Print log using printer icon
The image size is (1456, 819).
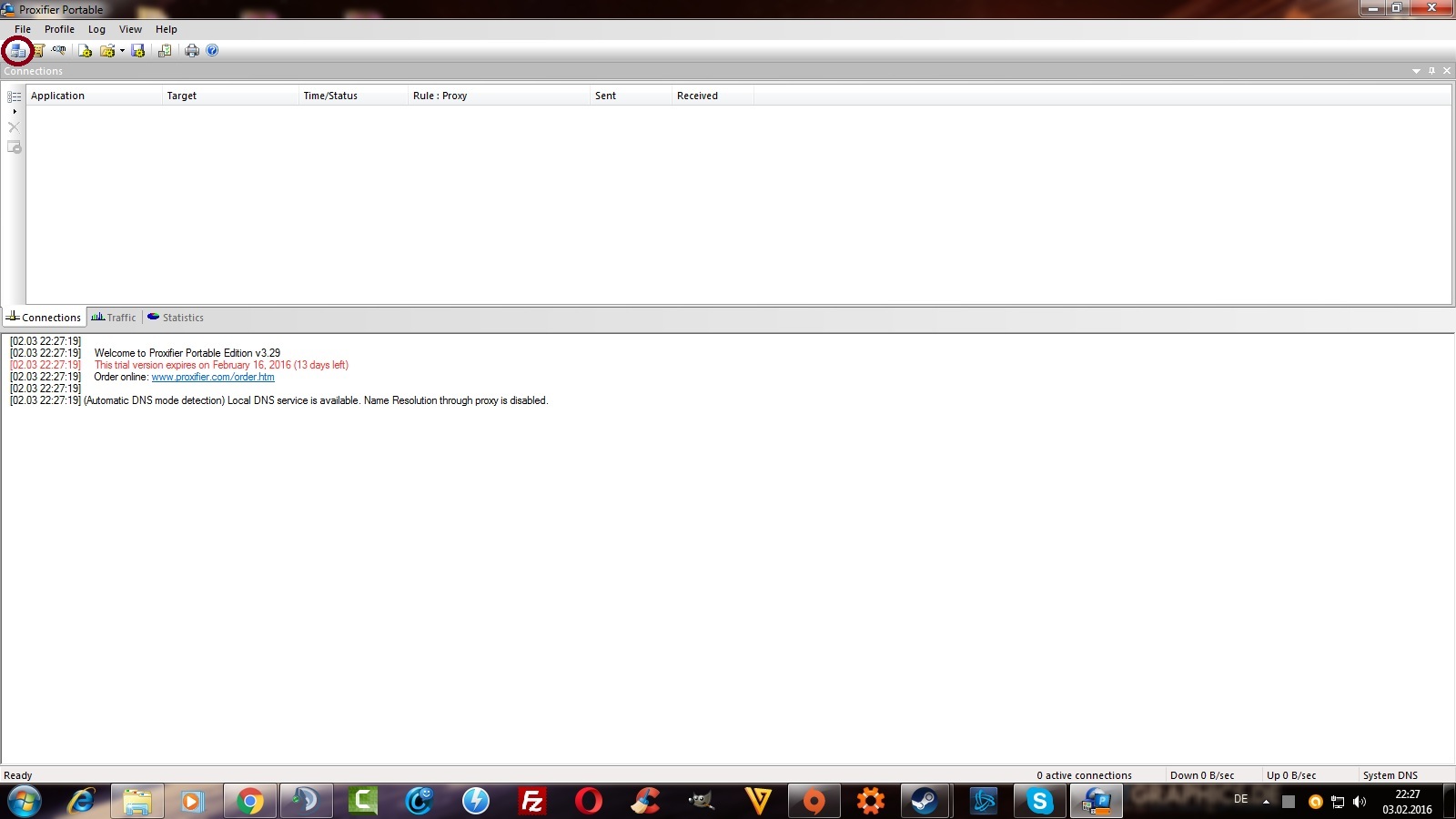tap(192, 51)
